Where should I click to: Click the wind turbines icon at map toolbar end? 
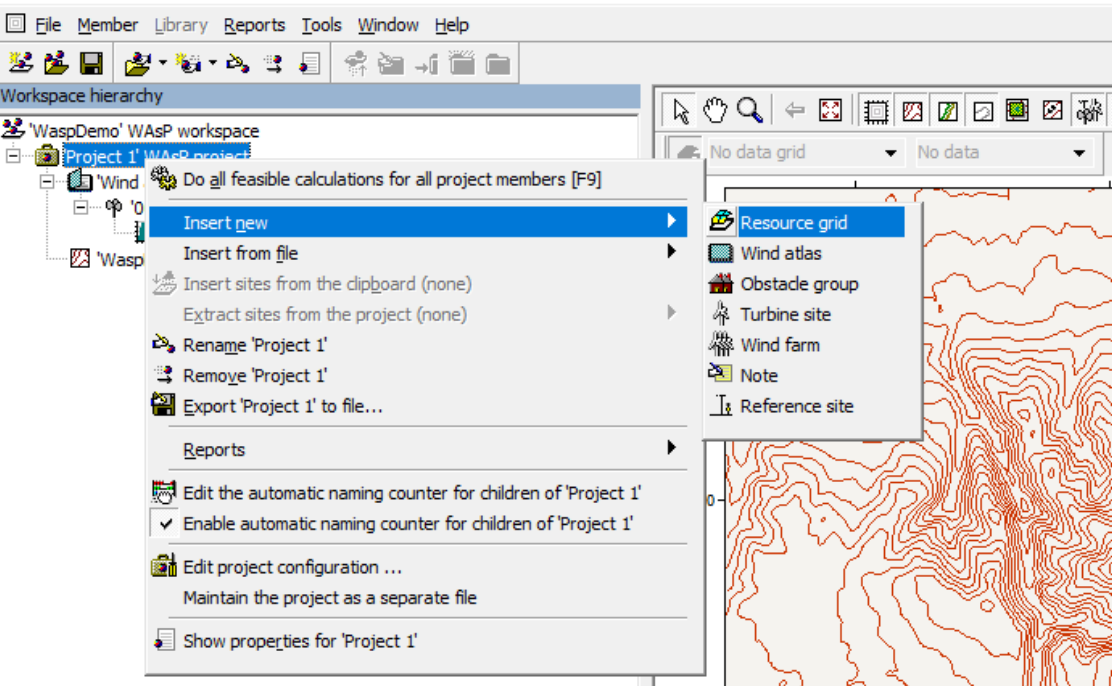(1089, 111)
